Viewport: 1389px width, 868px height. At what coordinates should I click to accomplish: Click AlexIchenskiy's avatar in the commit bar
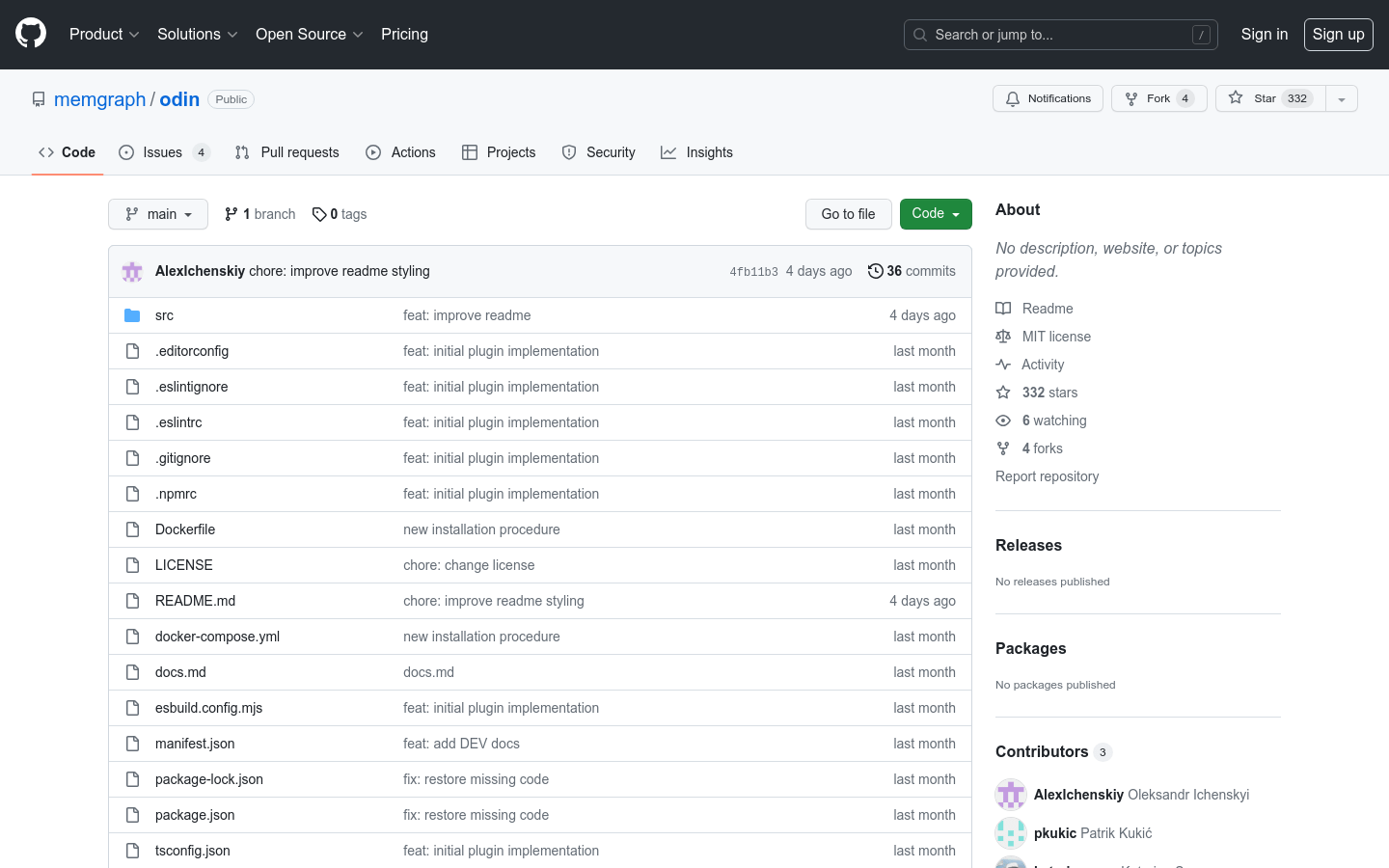tap(132, 272)
